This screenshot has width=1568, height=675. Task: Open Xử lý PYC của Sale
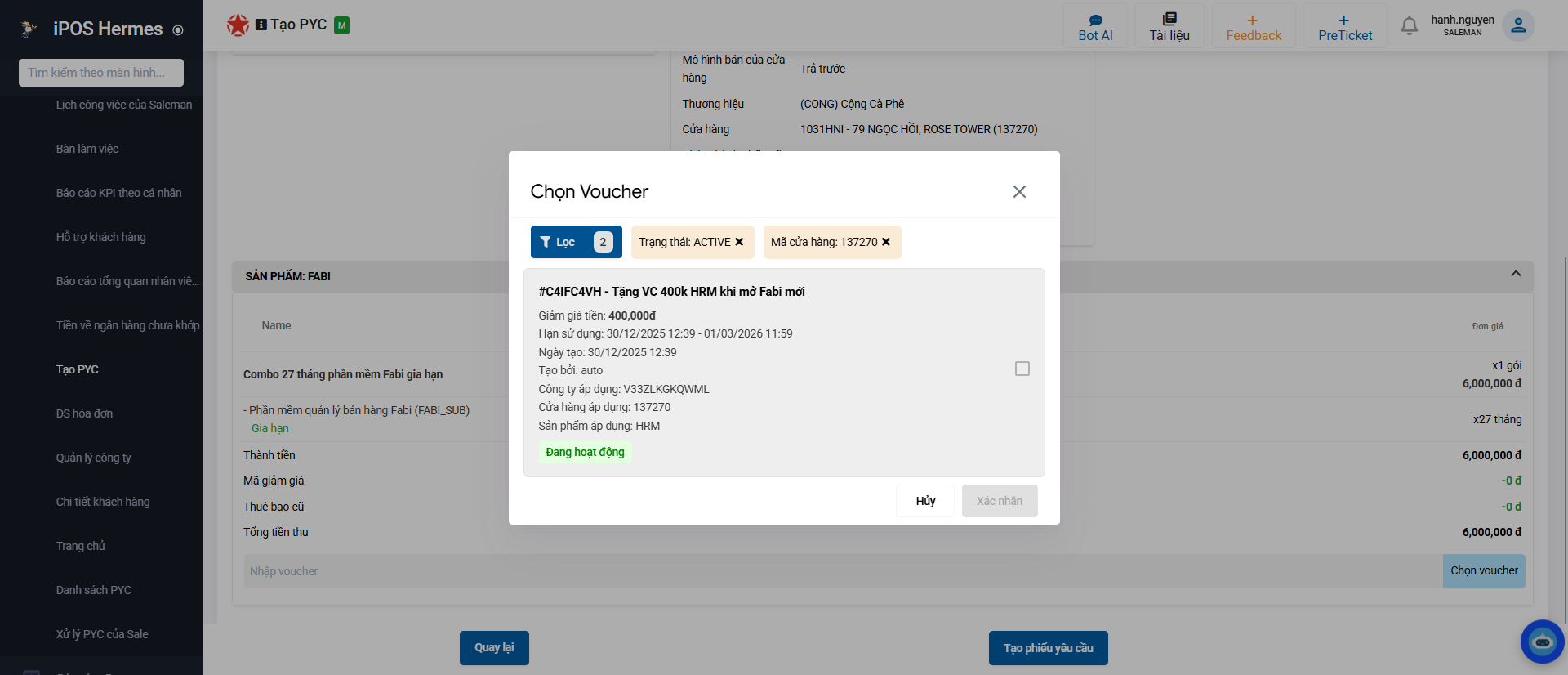102,634
